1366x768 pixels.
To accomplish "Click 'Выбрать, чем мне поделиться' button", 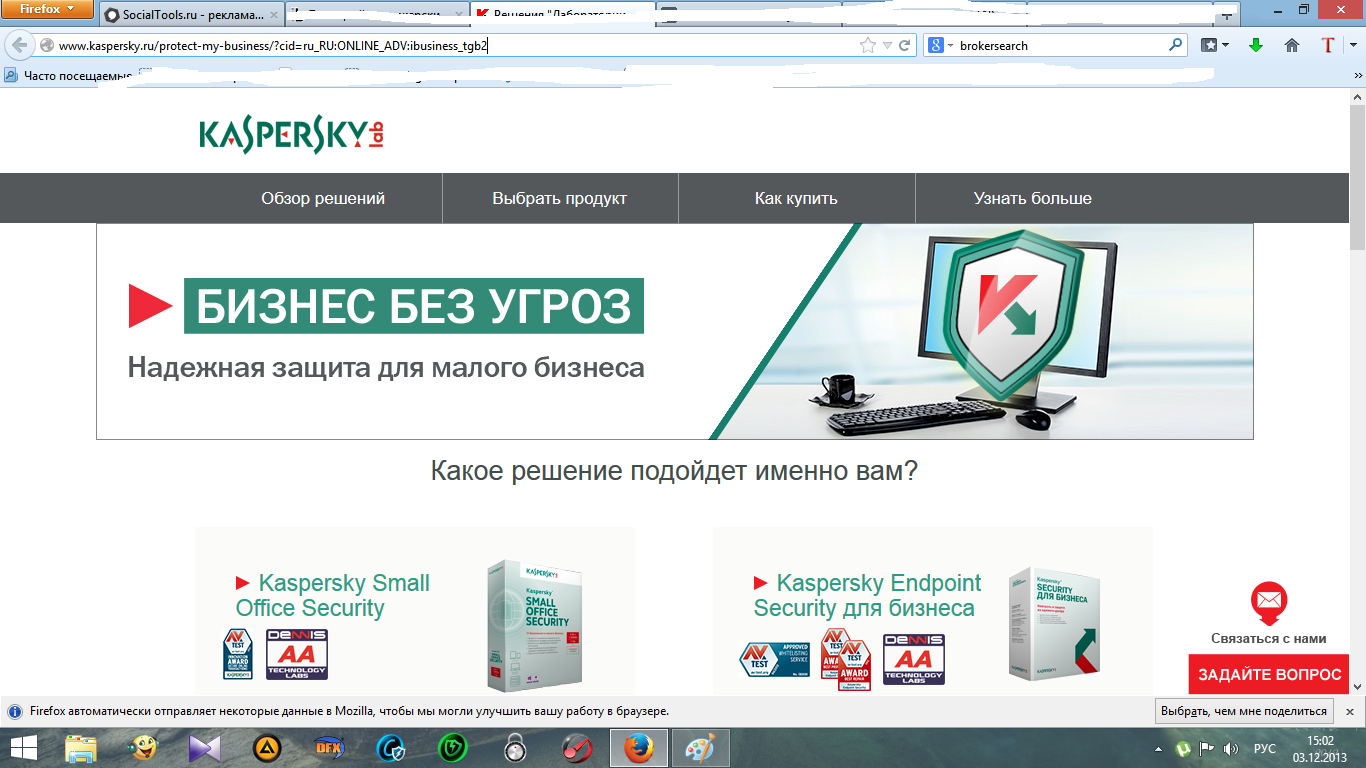I will point(1244,711).
